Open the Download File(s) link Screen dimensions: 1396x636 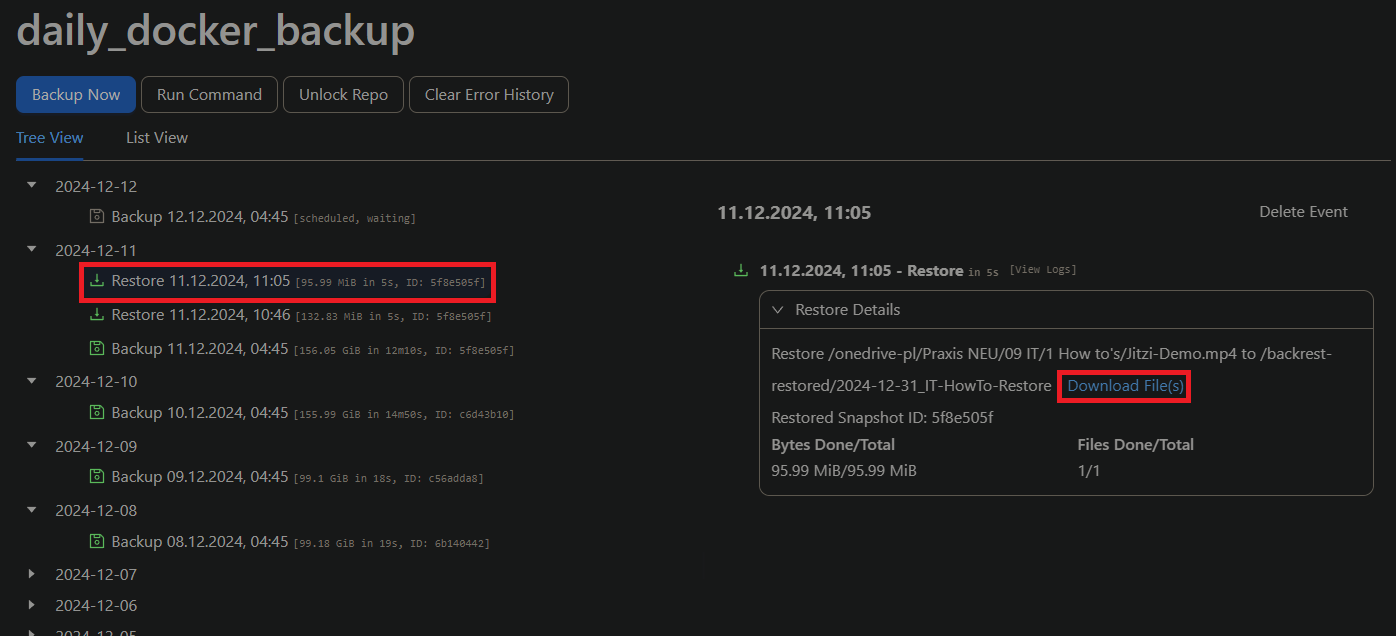1125,386
